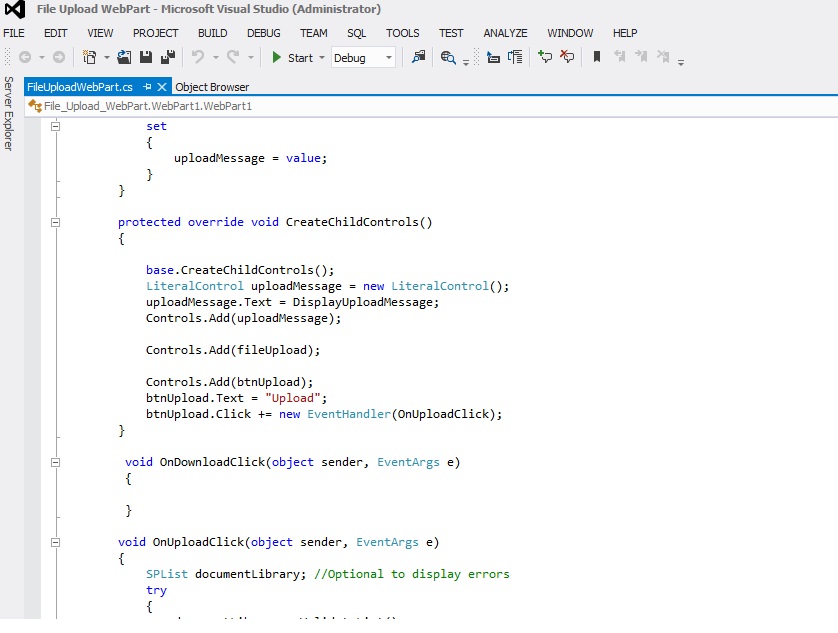Close the FileUploadWebPart.cs tab
838x633 pixels.
tap(163, 87)
